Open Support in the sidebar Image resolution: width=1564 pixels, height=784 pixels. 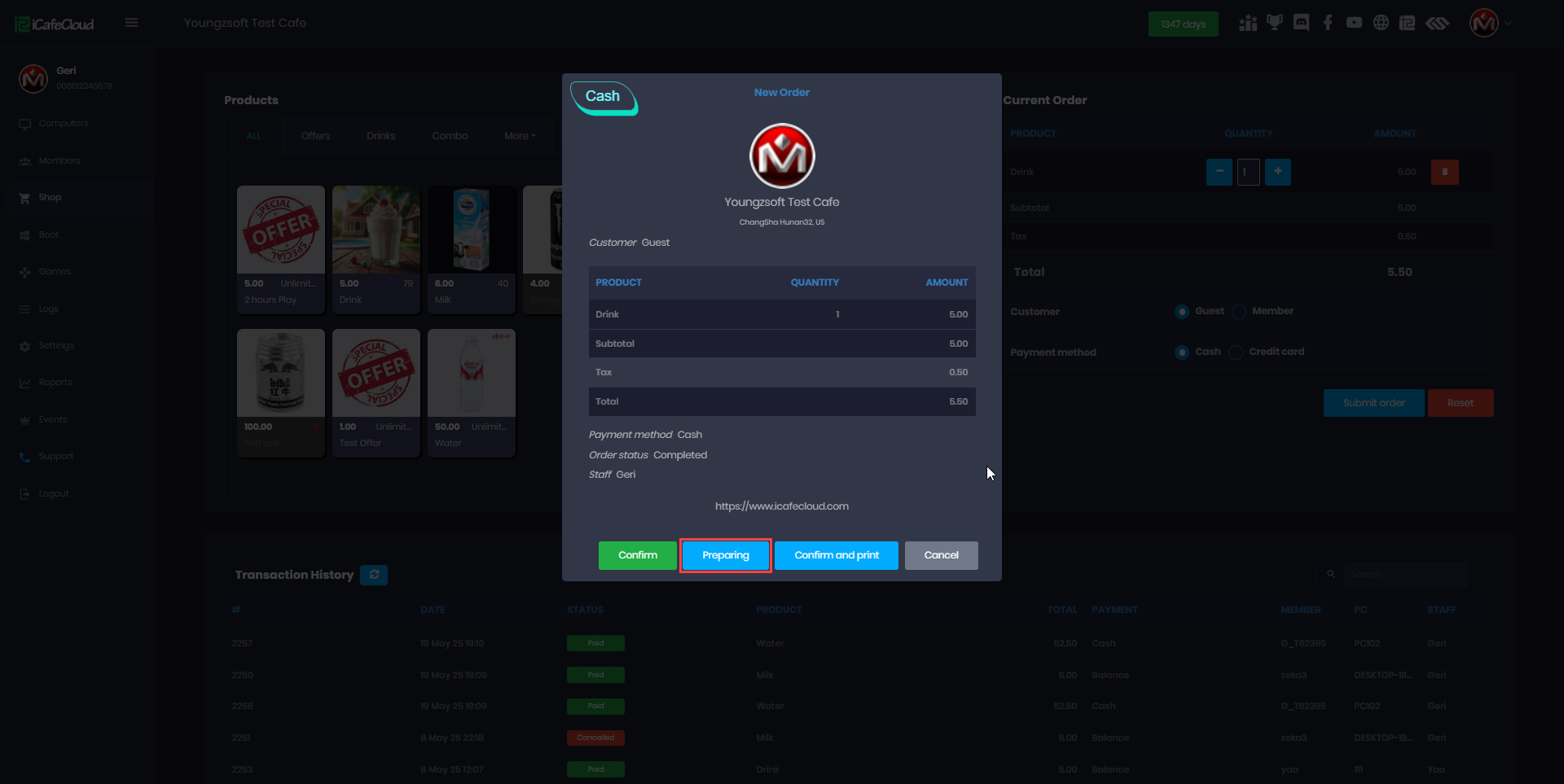[56, 457]
